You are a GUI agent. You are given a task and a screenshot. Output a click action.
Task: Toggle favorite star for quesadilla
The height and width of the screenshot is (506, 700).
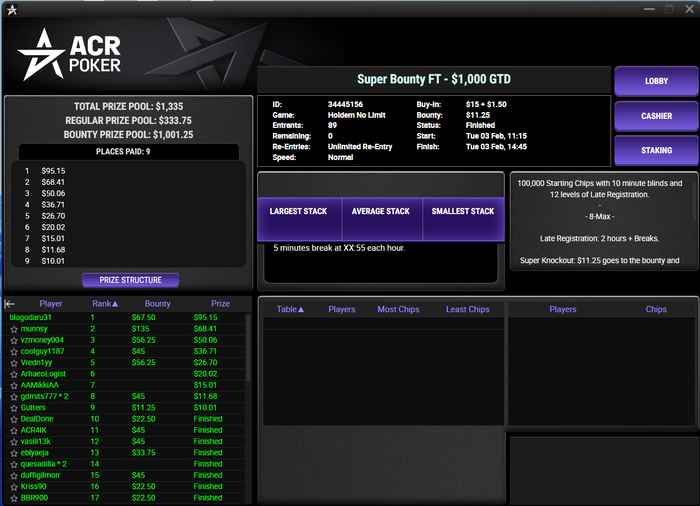coord(14,464)
